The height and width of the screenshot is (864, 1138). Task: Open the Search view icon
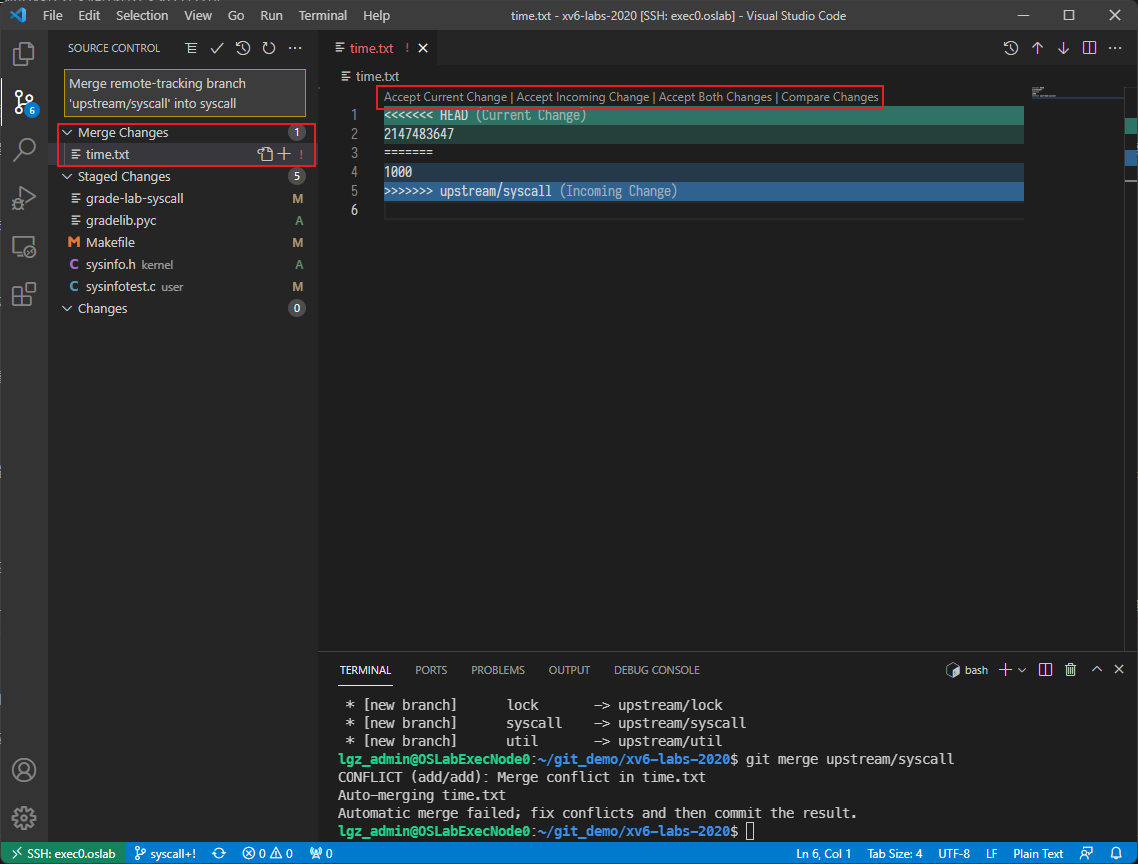24,150
